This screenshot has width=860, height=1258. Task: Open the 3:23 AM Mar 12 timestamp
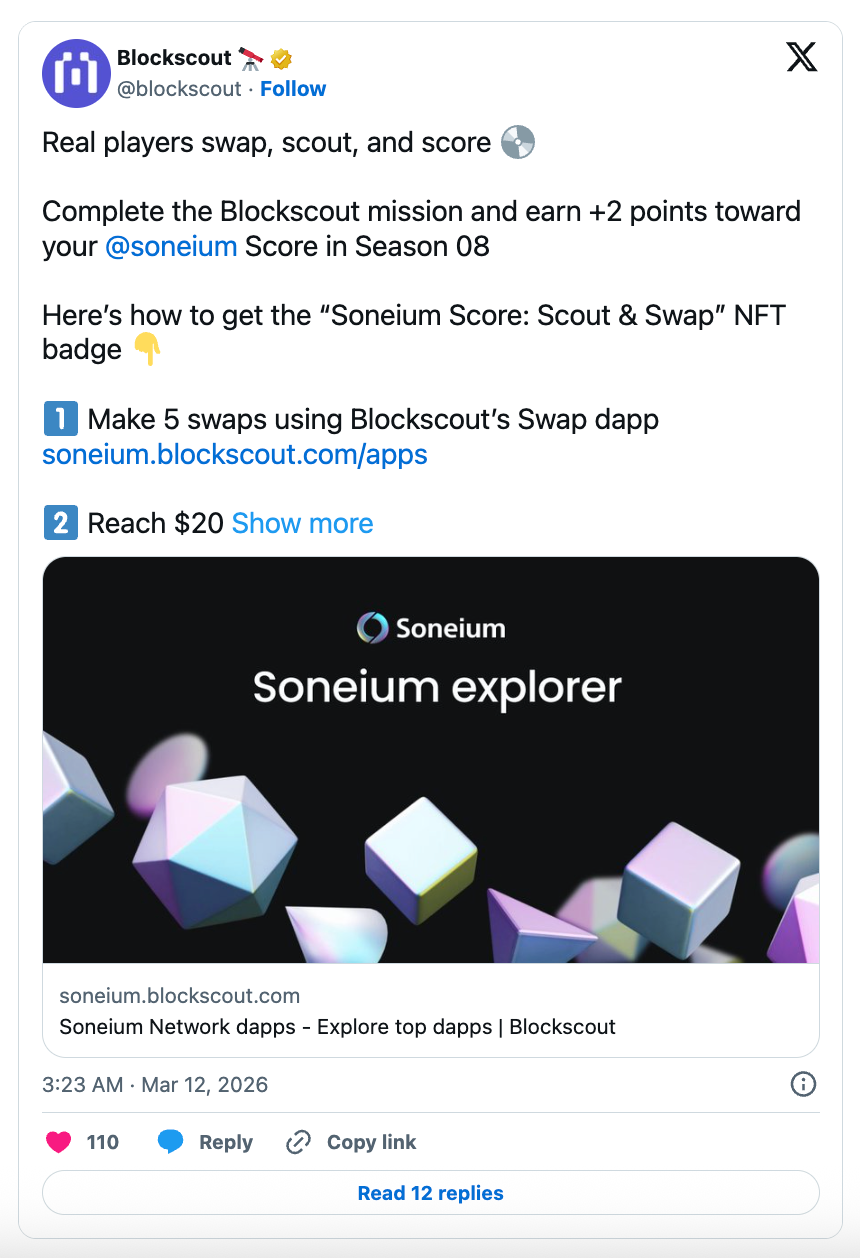pos(155,1084)
